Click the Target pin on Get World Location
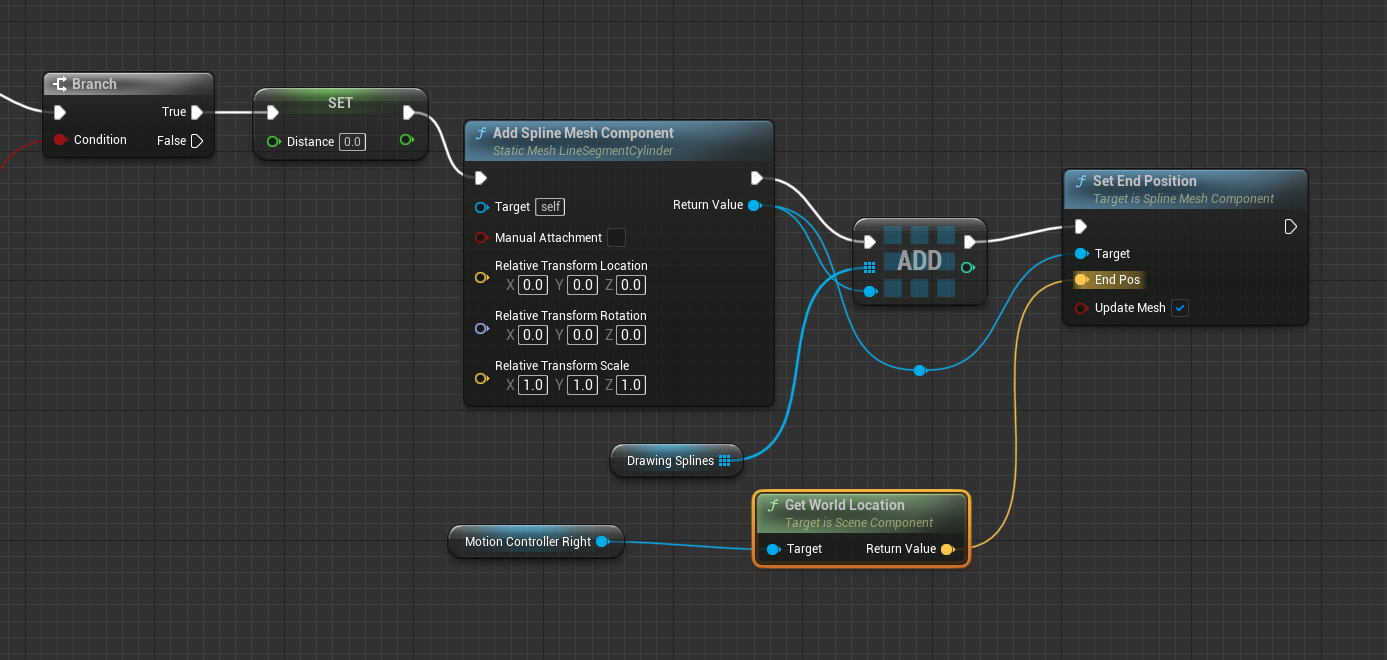 point(773,549)
